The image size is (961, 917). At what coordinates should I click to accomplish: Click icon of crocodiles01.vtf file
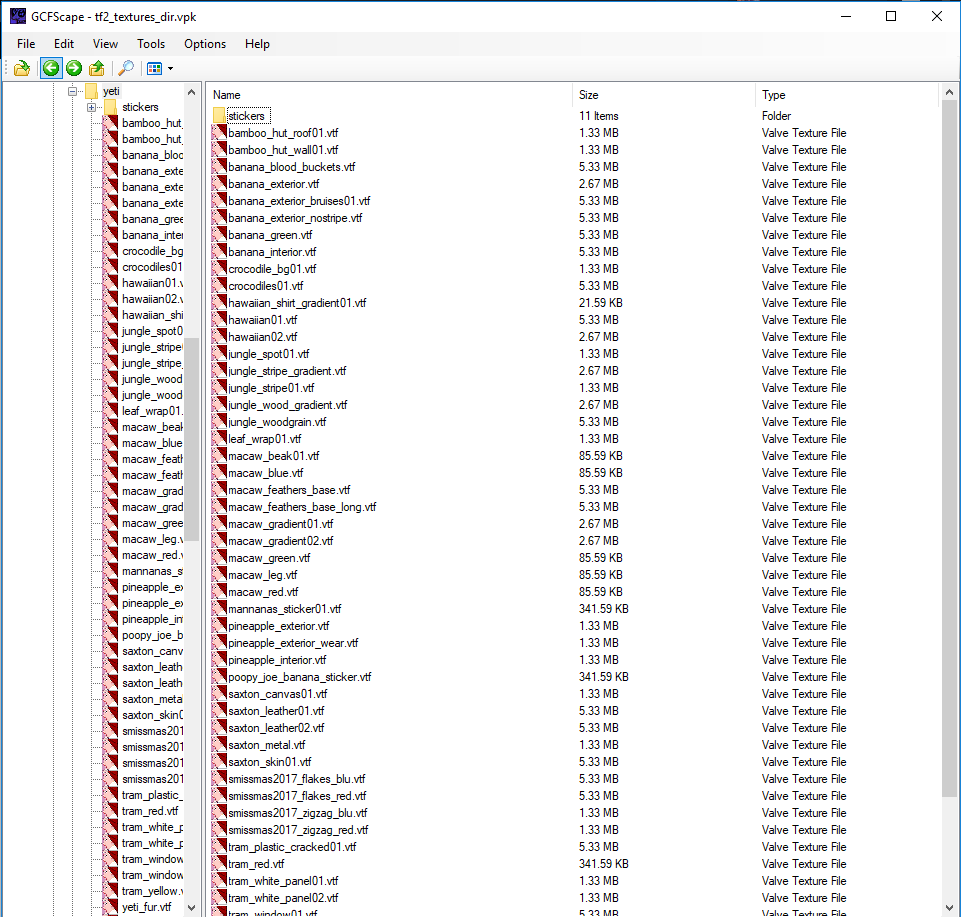point(219,286)
